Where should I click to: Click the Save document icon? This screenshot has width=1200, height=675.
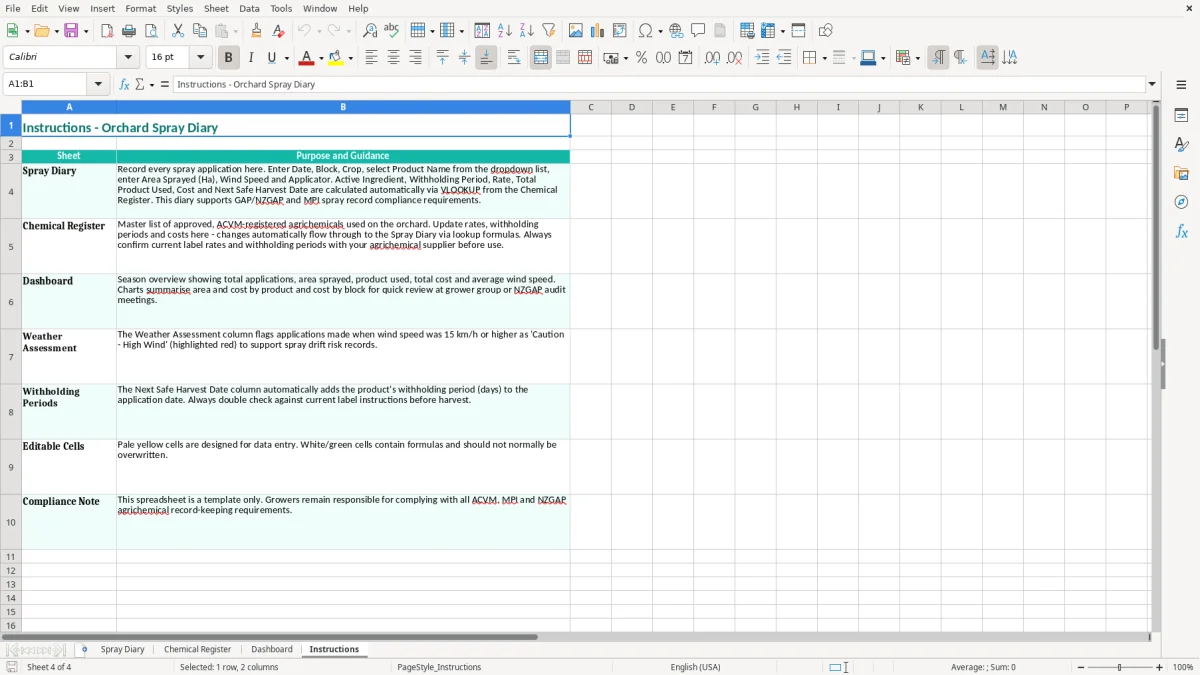[71, 31]
